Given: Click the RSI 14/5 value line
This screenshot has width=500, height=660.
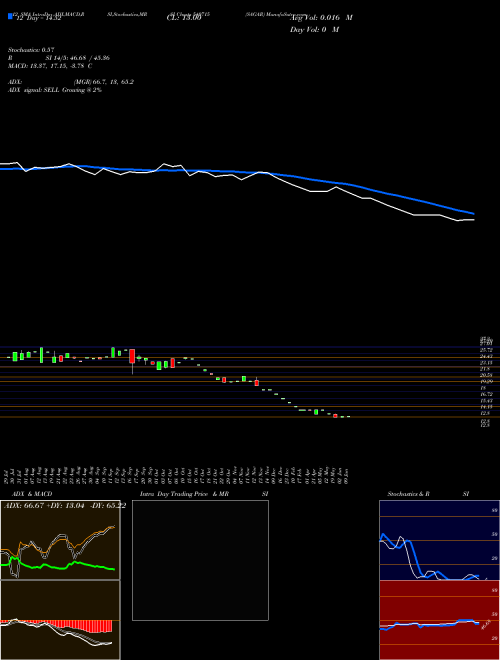Looking at the screenshot, I should [59, 58].
